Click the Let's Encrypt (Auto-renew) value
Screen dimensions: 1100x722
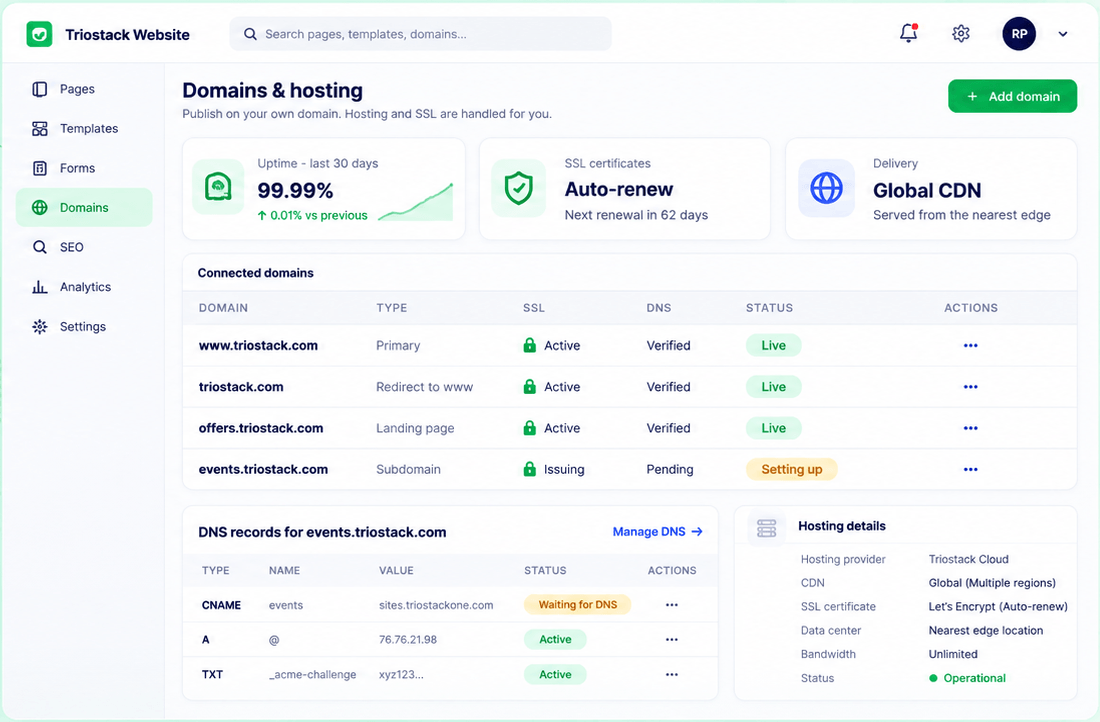point(998,606)
